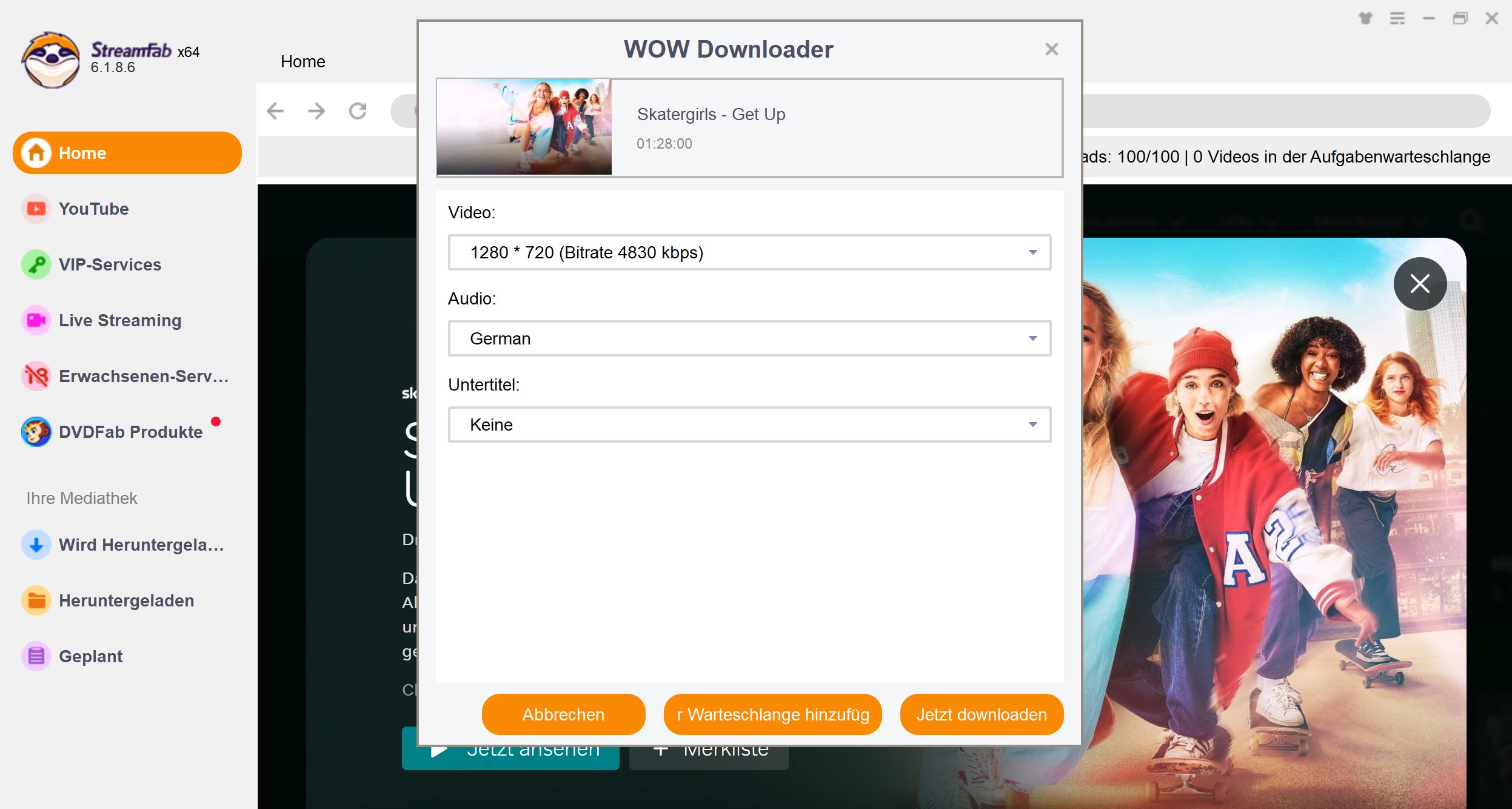Screen dimensions: 1512x809
Task: Open DVDFab Produkte icon
Action: coord(36,432)
